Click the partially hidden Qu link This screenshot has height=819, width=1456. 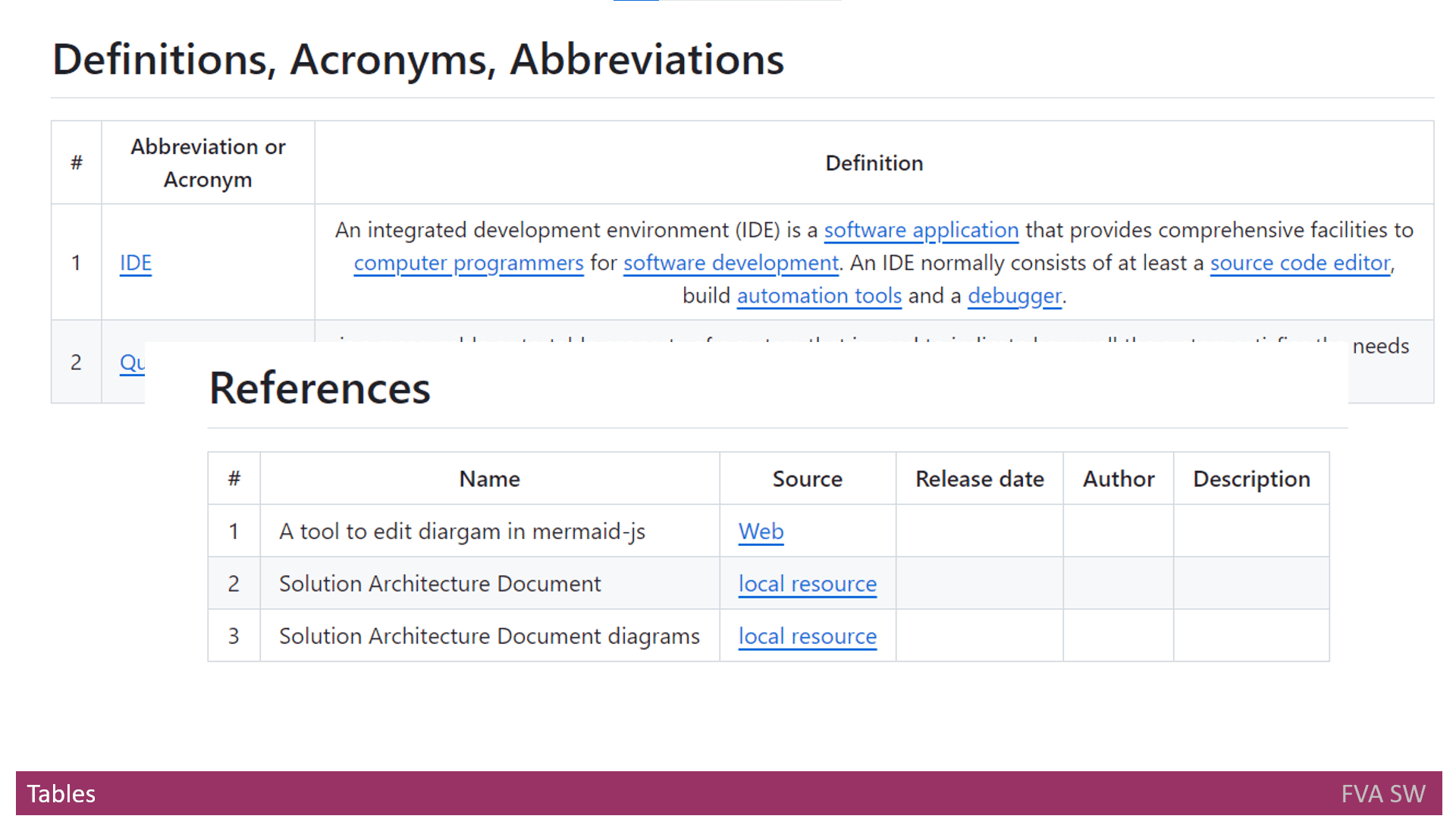[x=131, y=362]
